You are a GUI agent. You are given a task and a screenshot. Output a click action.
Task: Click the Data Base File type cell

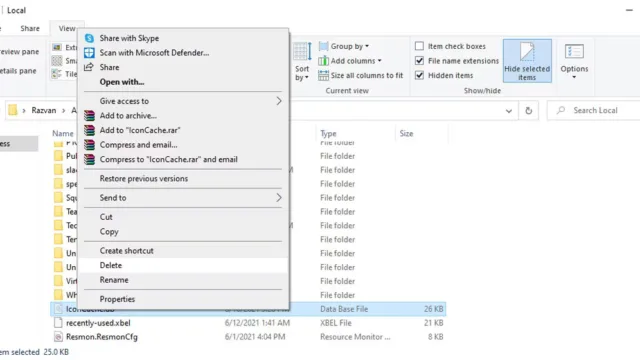tap(344, 309)
